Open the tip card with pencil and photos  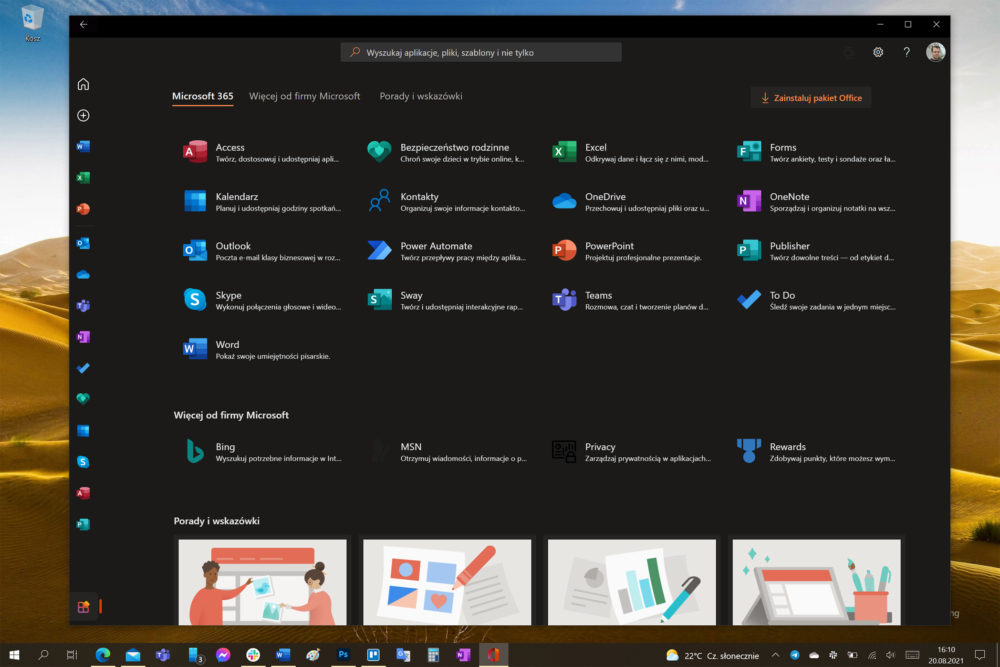coord(447,582)
